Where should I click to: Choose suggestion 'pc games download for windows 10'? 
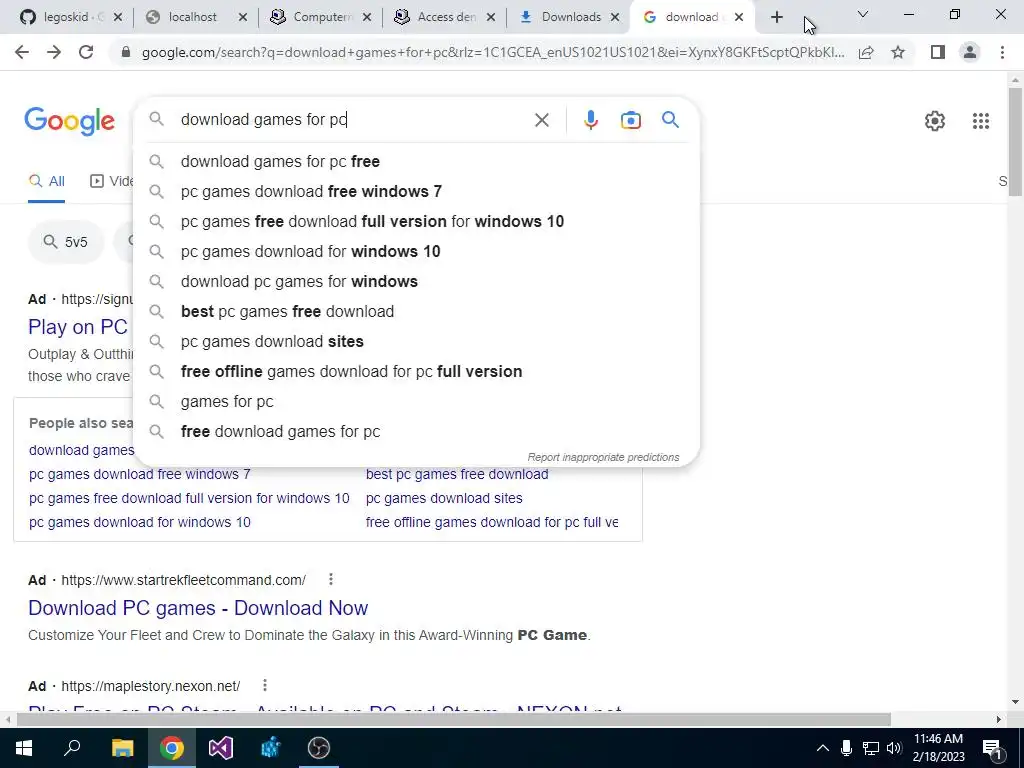416,251
